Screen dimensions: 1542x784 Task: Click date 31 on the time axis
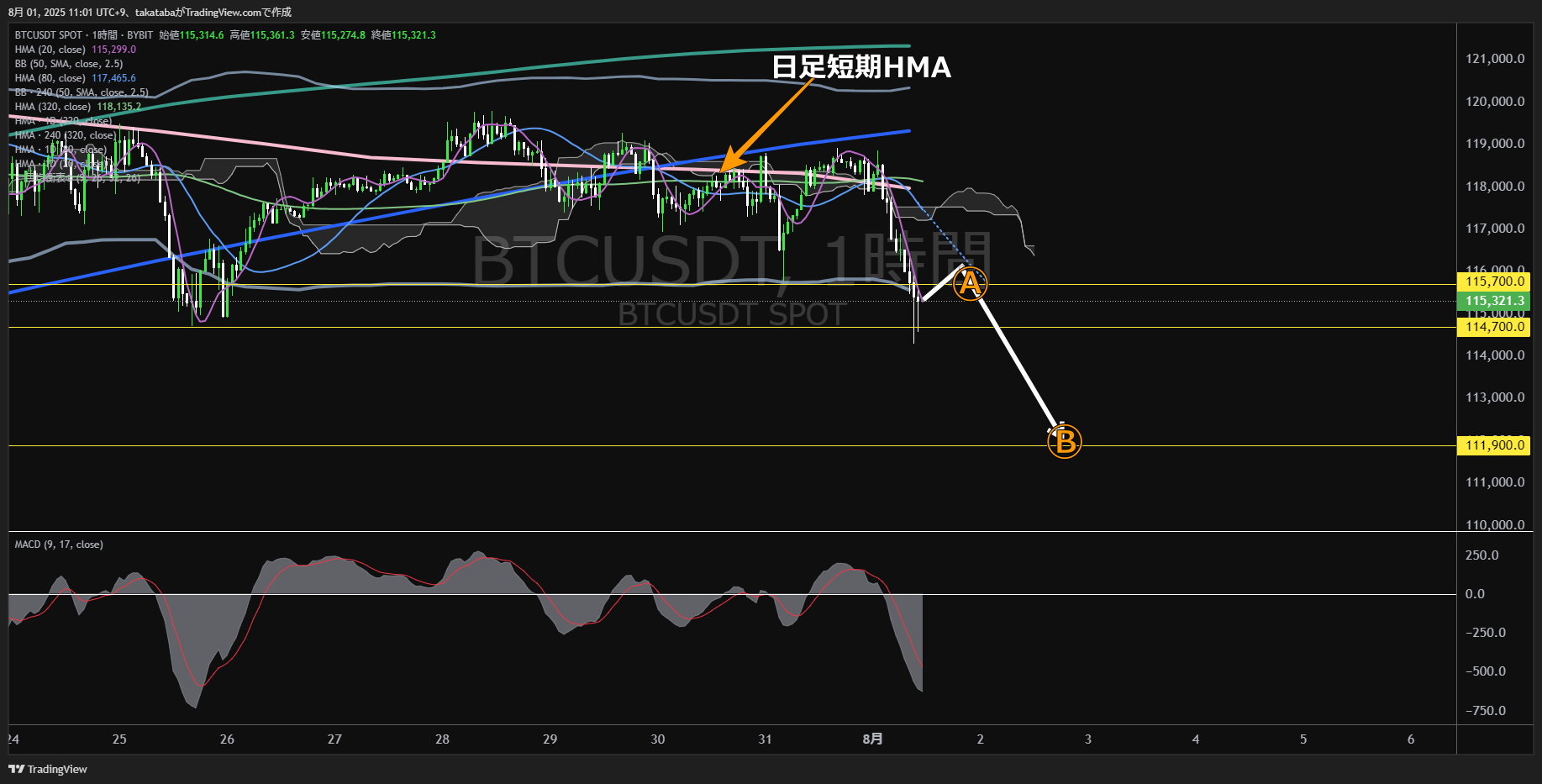coord(765,739)
